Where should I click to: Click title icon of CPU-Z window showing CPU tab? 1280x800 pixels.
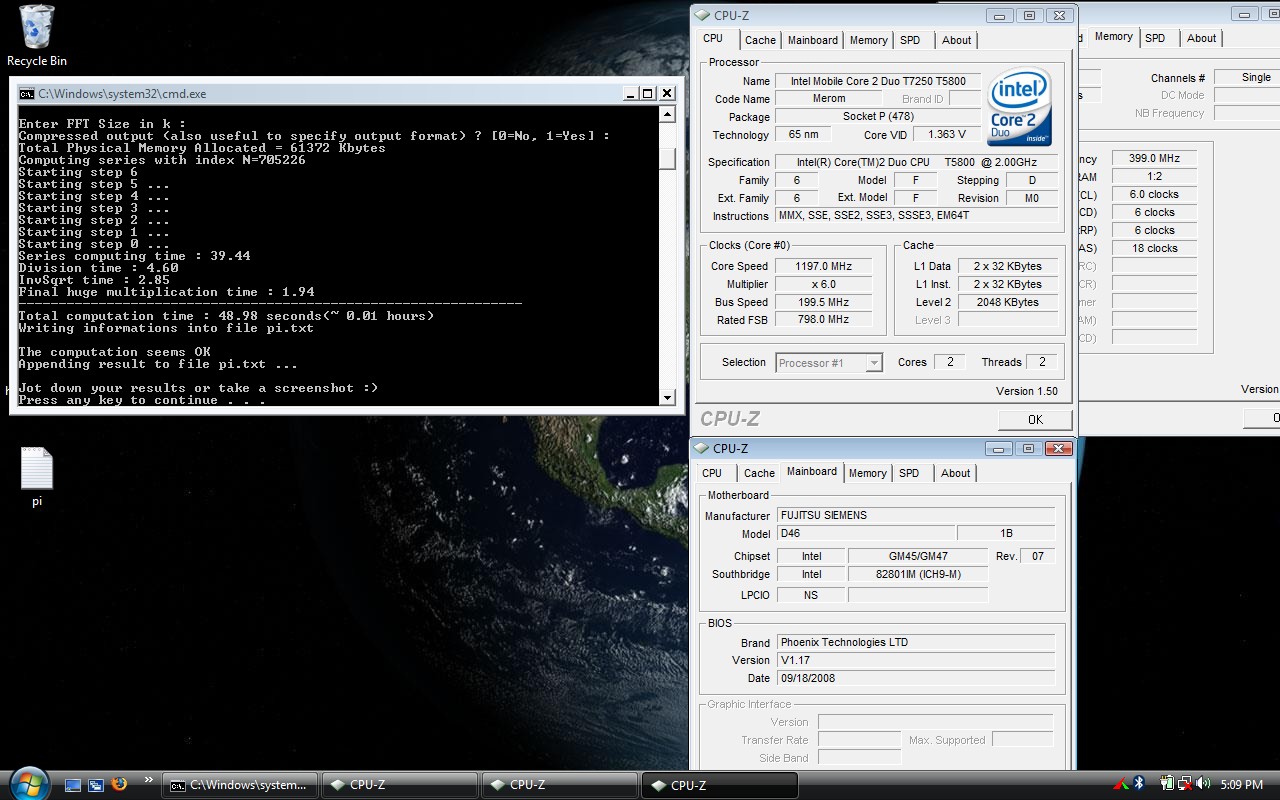[702, 15]
